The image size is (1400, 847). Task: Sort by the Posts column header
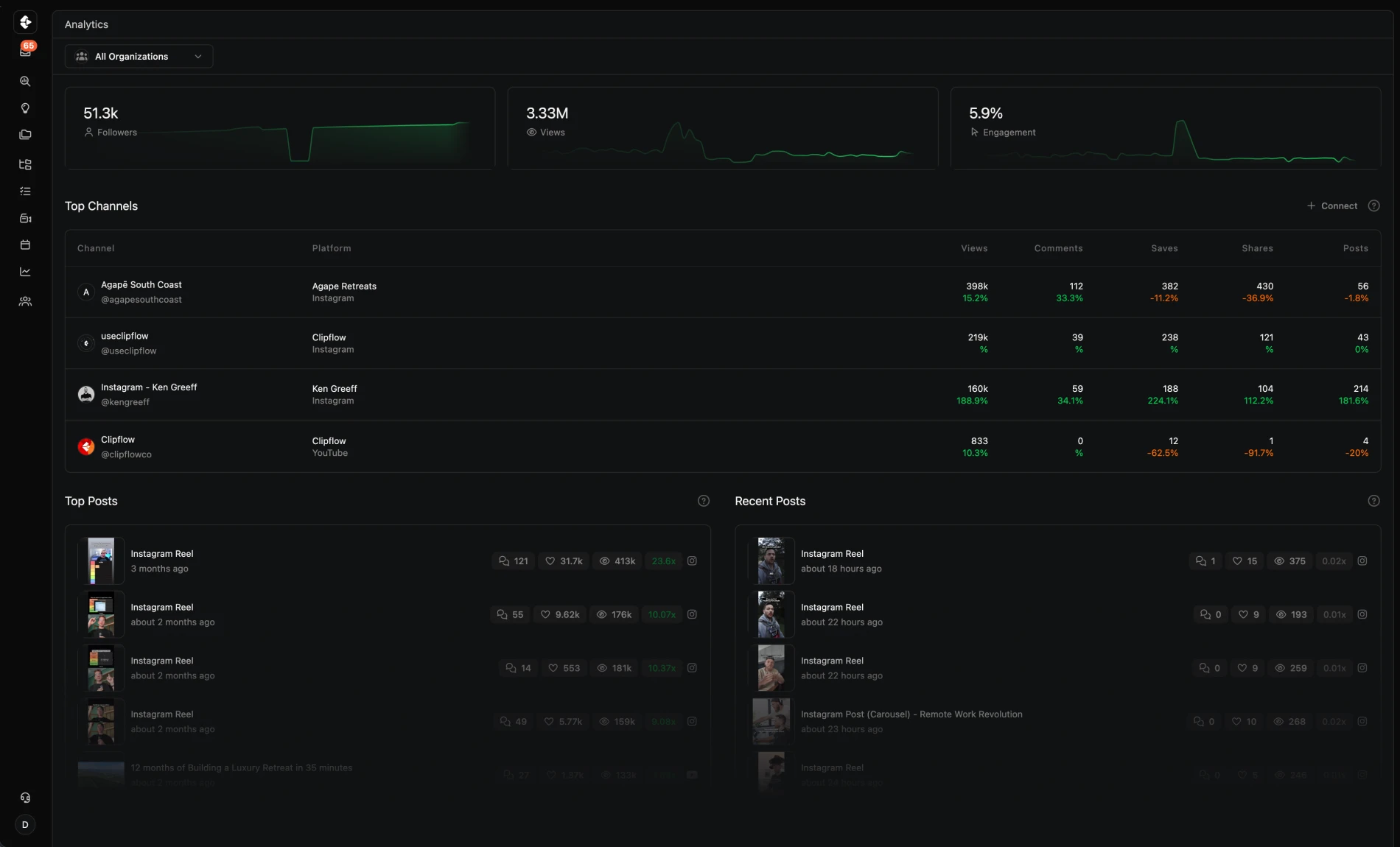point(1355,248)
